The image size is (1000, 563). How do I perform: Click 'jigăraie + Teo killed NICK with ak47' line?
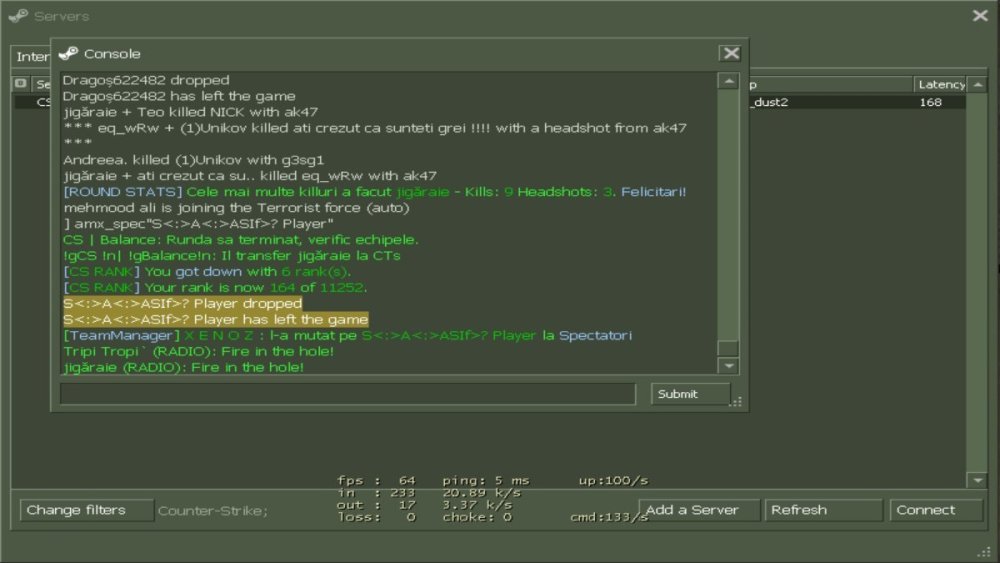pos(190,112)
